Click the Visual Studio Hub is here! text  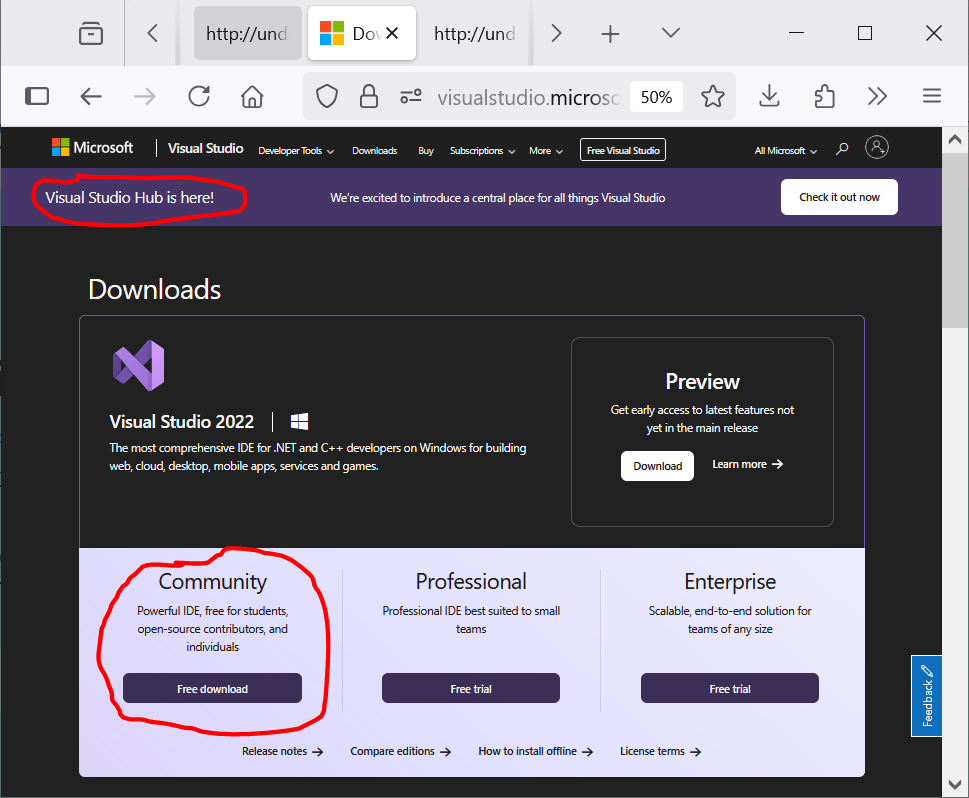click(130, 198)
